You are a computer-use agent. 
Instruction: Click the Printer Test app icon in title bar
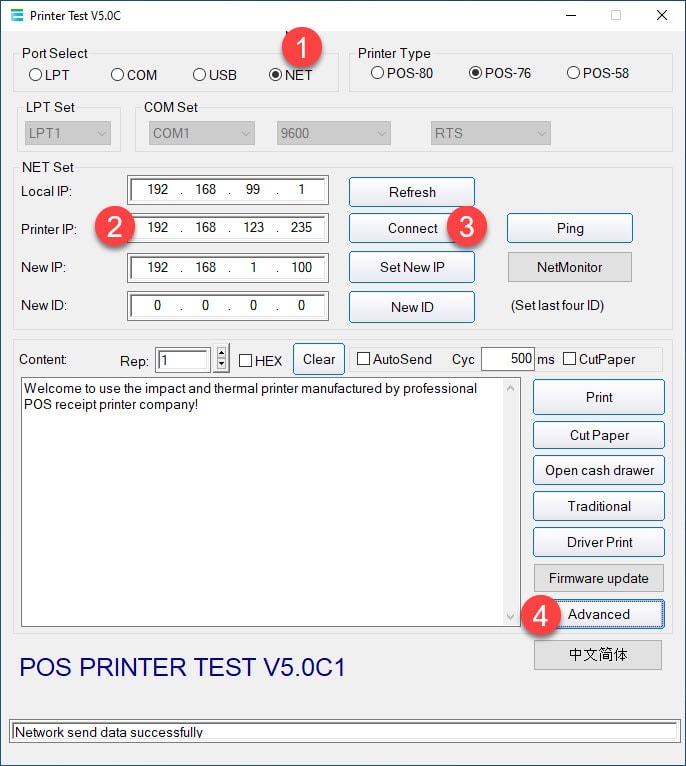coord(17,16)
